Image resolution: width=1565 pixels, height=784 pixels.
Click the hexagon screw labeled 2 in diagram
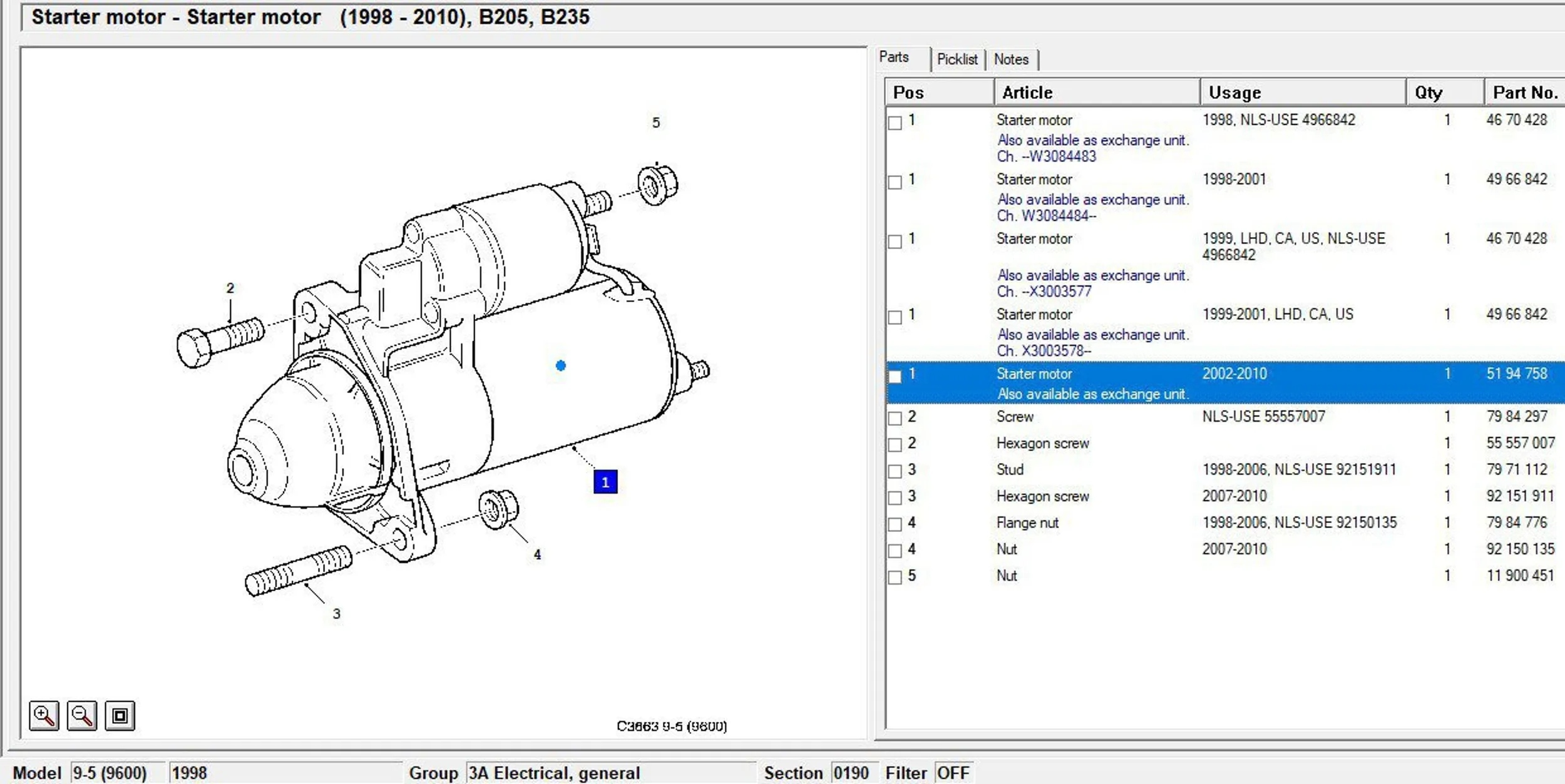pyautogui.click(x=219, y=340)
